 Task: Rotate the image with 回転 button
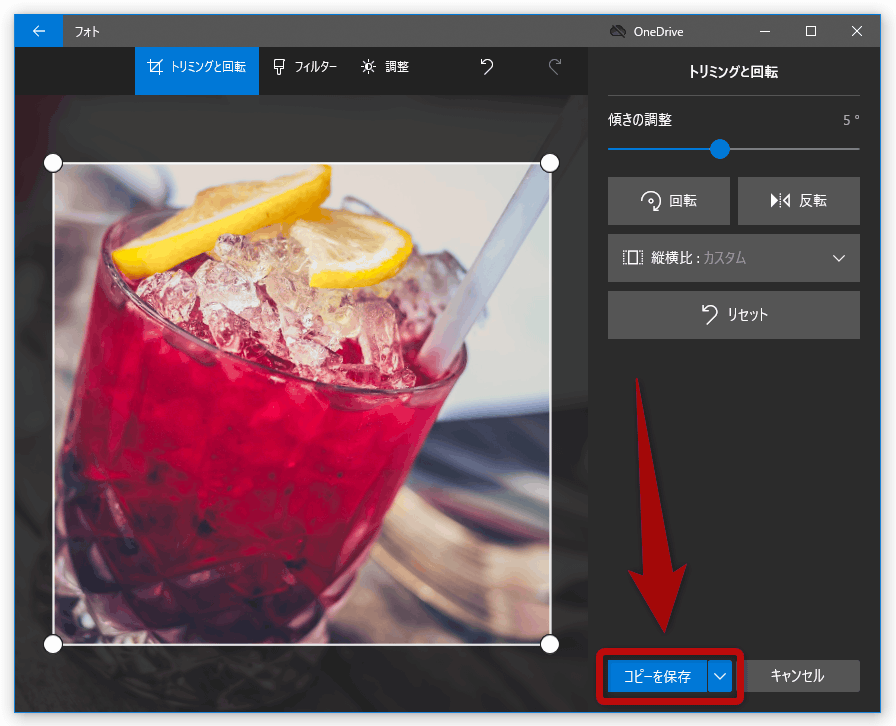click(x=669, y=201)
